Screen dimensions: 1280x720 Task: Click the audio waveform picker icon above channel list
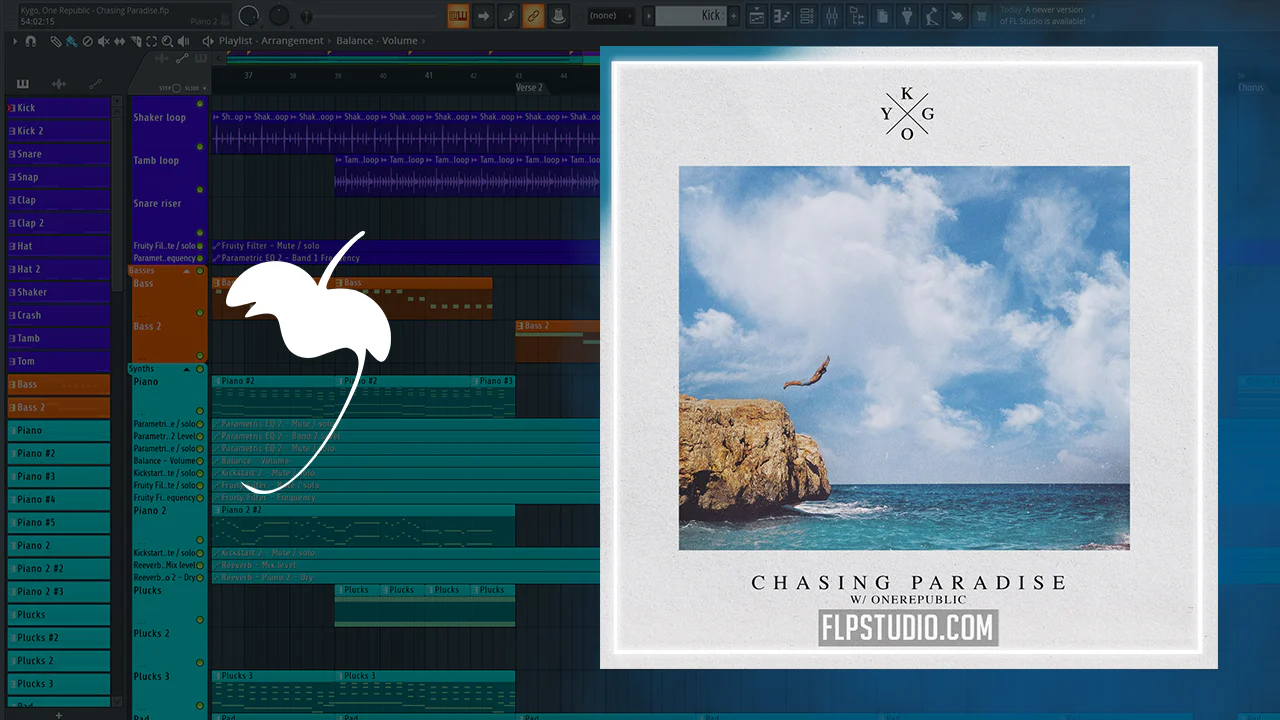pos(59,84)
